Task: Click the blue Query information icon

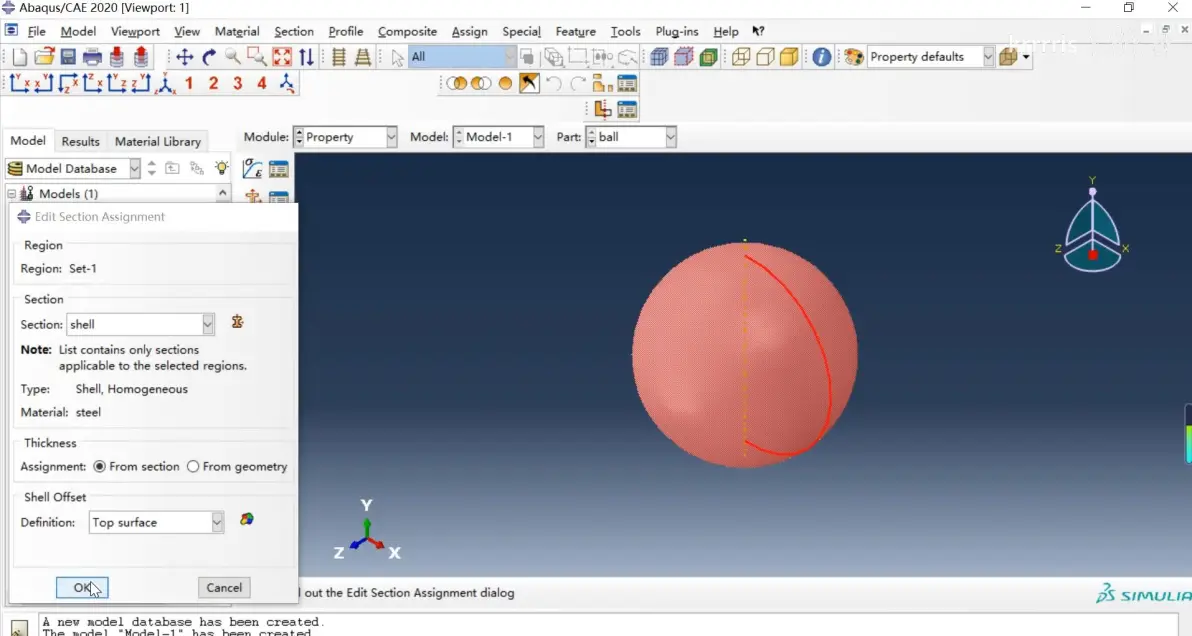Action: pos(821,57)
